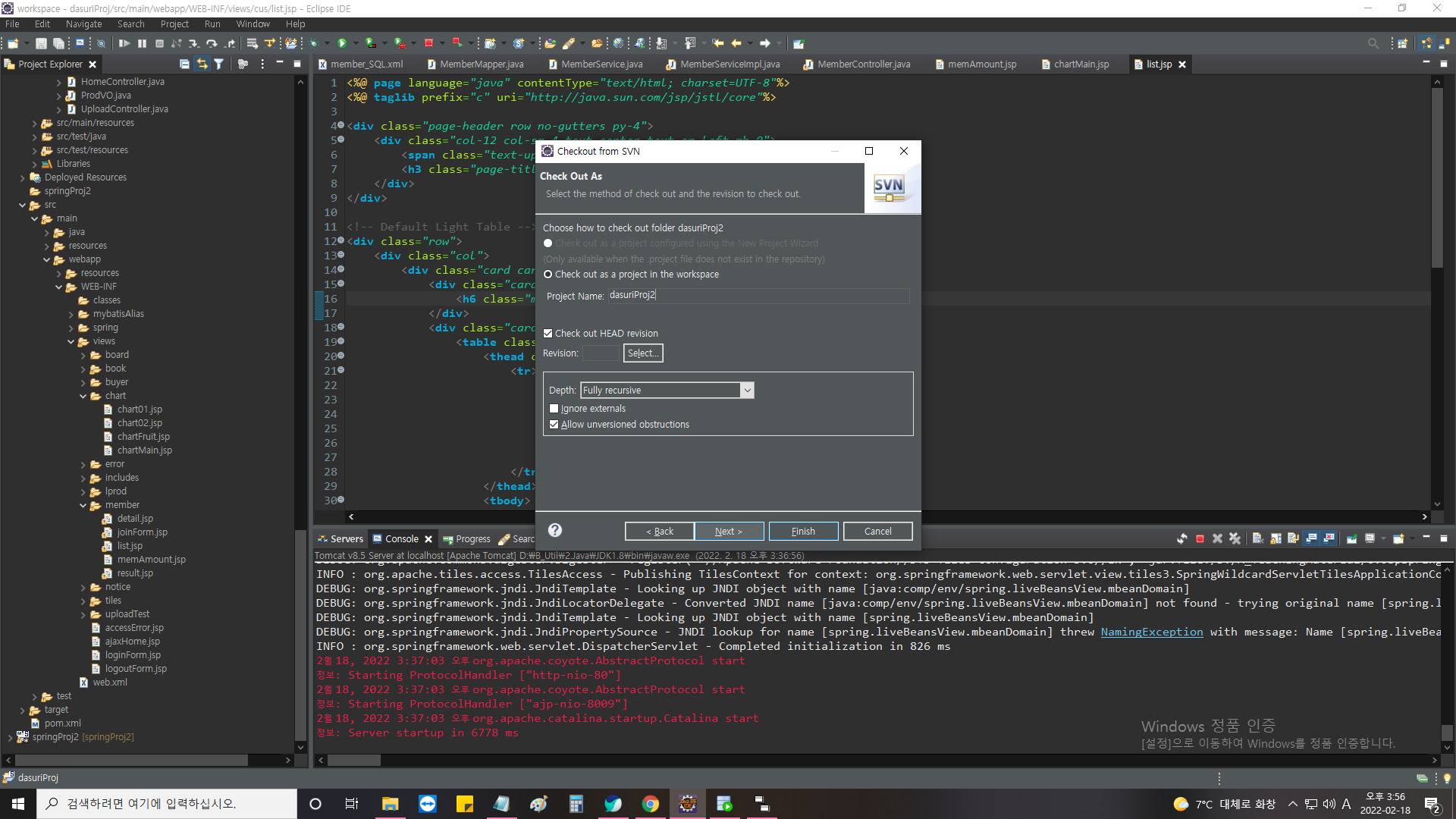The image size is (1456, 819).
Task: Click Save icon in main toolbar
Action: click(x=41, y=43)
